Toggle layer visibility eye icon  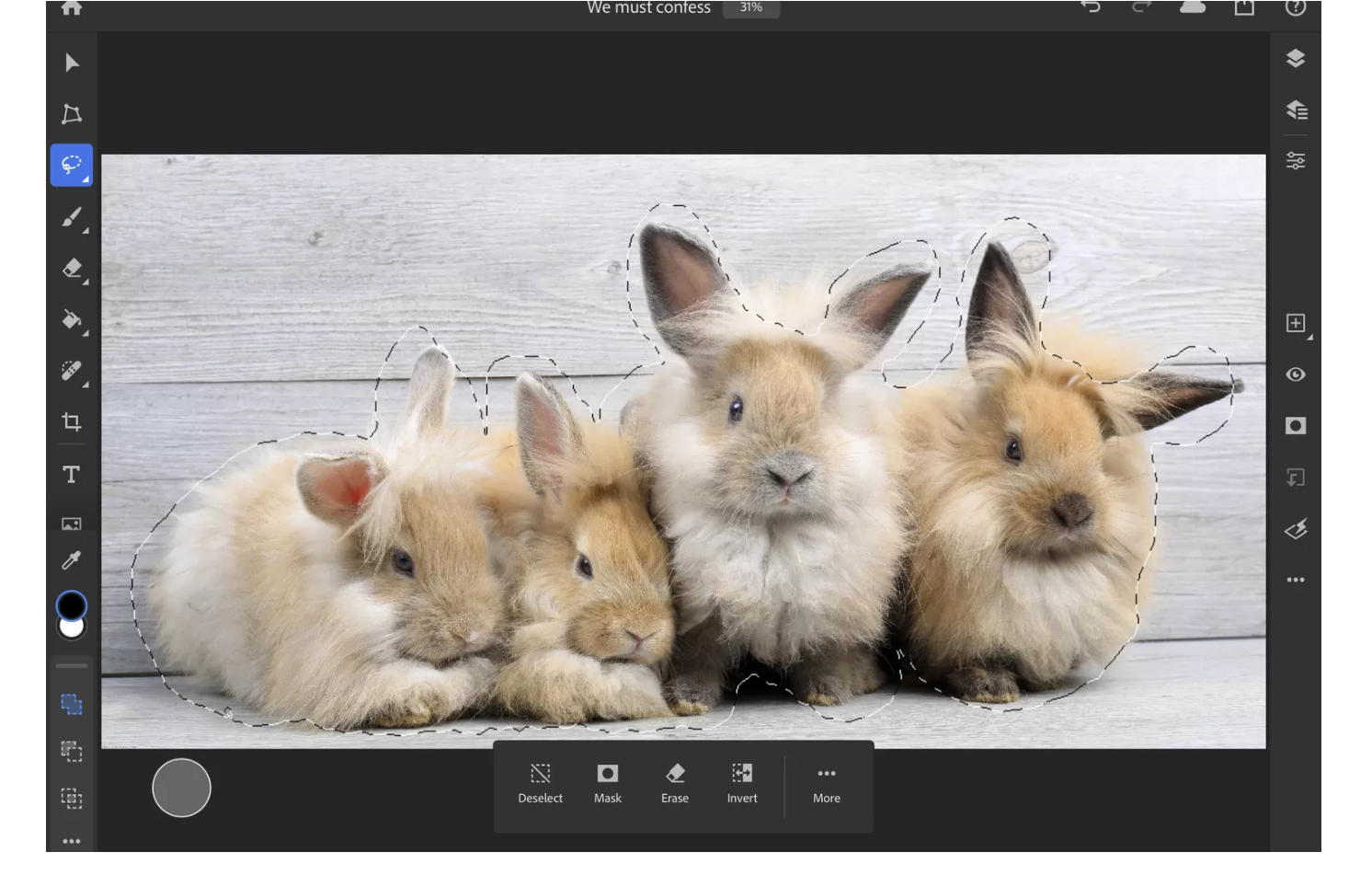pos(1296,374)
